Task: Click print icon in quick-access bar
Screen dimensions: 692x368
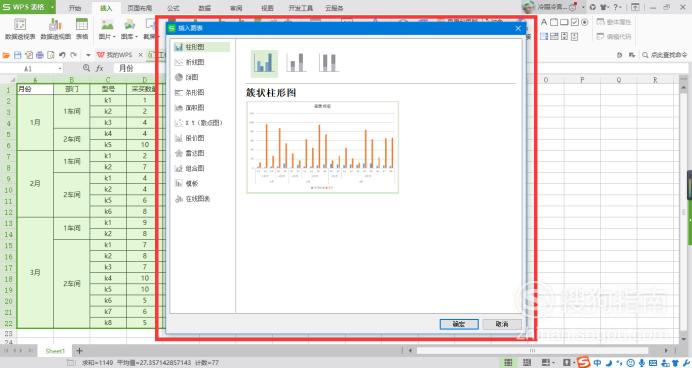Action: click(x=40, y=55)
